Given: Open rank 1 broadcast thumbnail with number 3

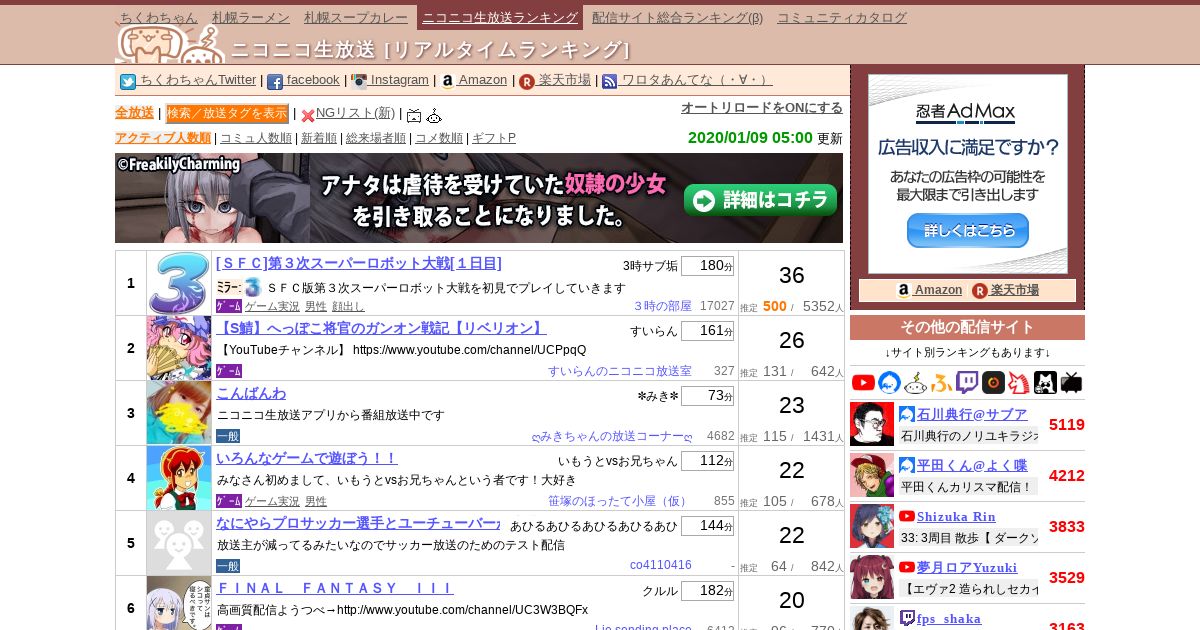Looking at the screenshot, I should (x=179, y=283).
